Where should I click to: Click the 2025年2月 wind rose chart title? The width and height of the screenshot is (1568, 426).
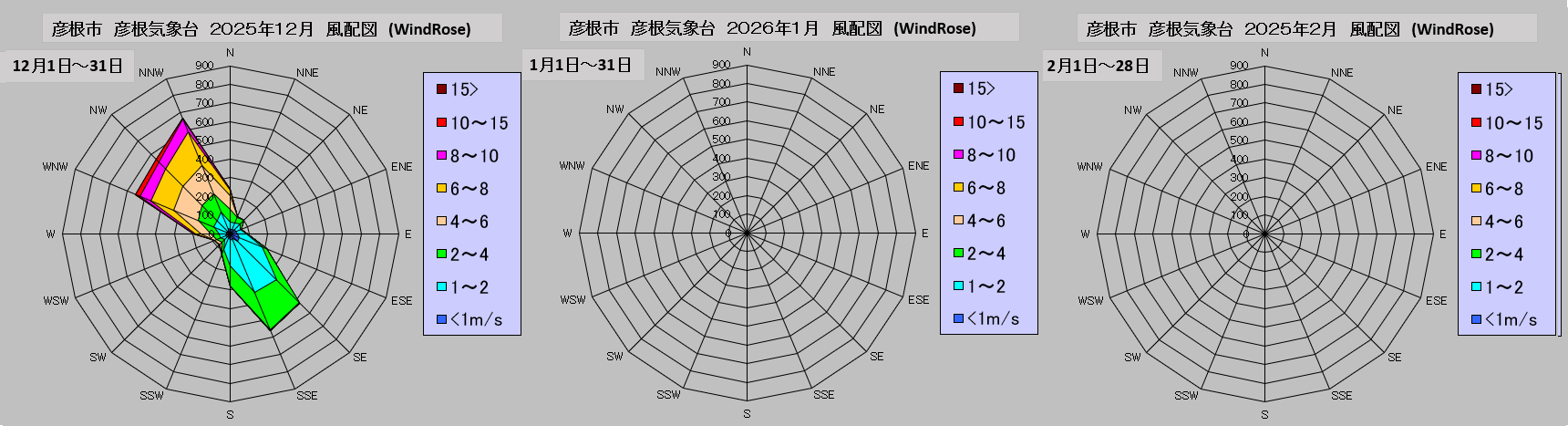pos(1290,28)
